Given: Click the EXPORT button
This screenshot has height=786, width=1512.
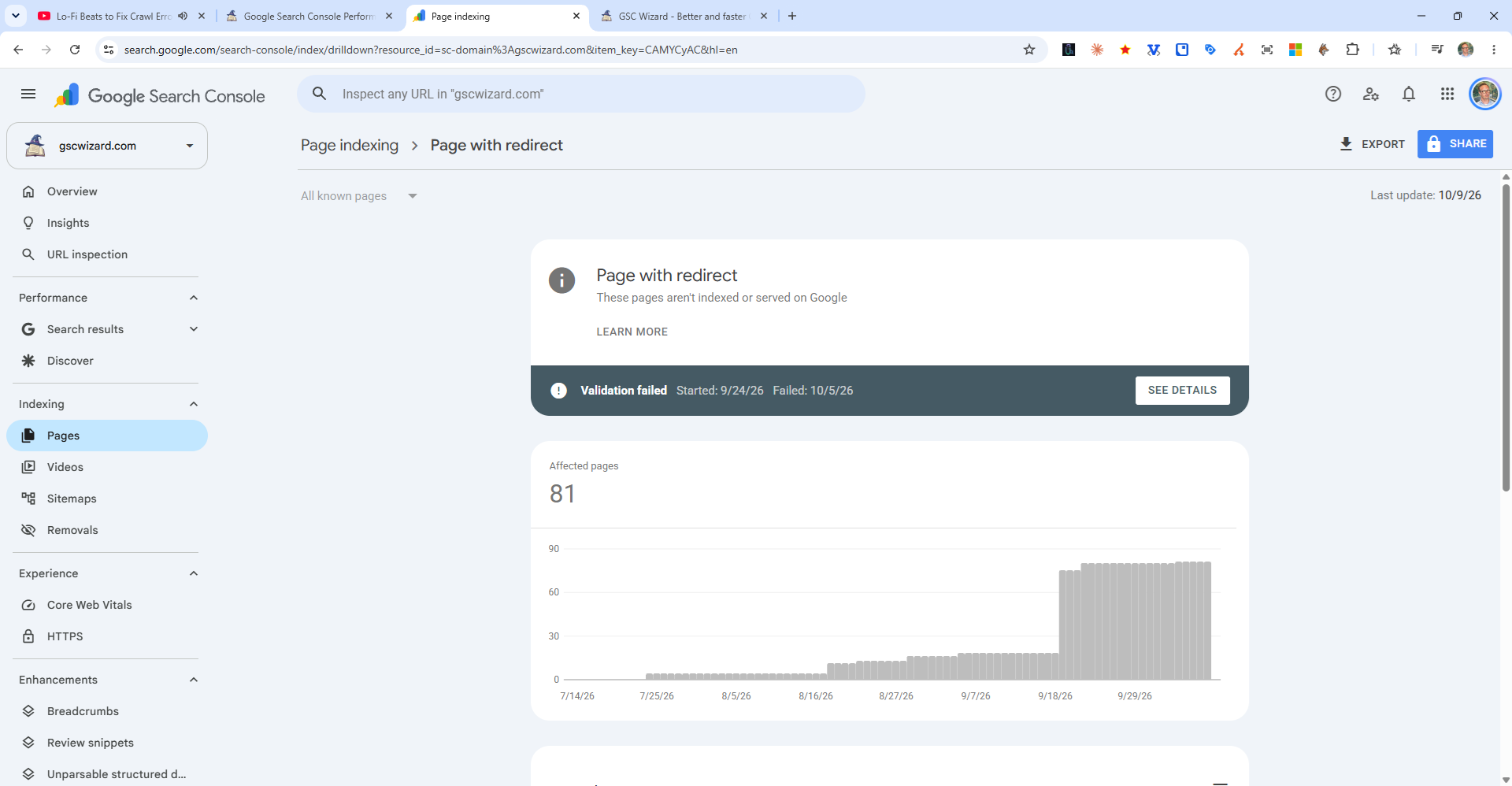Looking at the screenshot, I should 1372,144.
